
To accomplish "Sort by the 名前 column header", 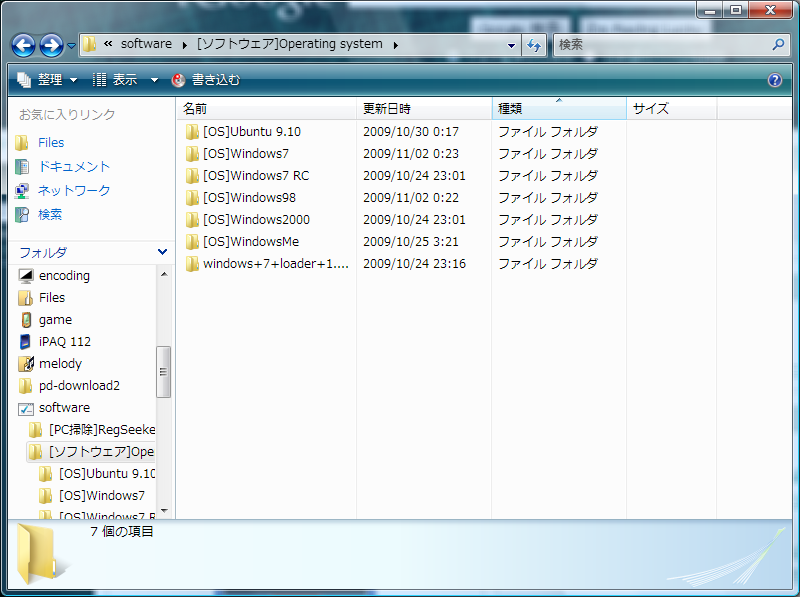I will [266, 109].
